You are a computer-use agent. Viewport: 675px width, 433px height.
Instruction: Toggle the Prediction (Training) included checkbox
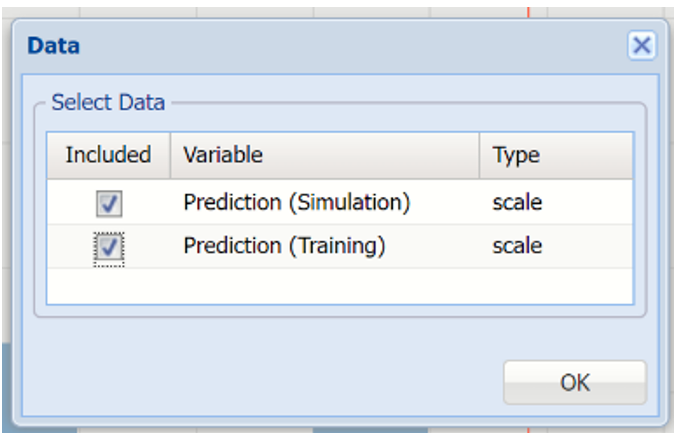pos(109,247)
